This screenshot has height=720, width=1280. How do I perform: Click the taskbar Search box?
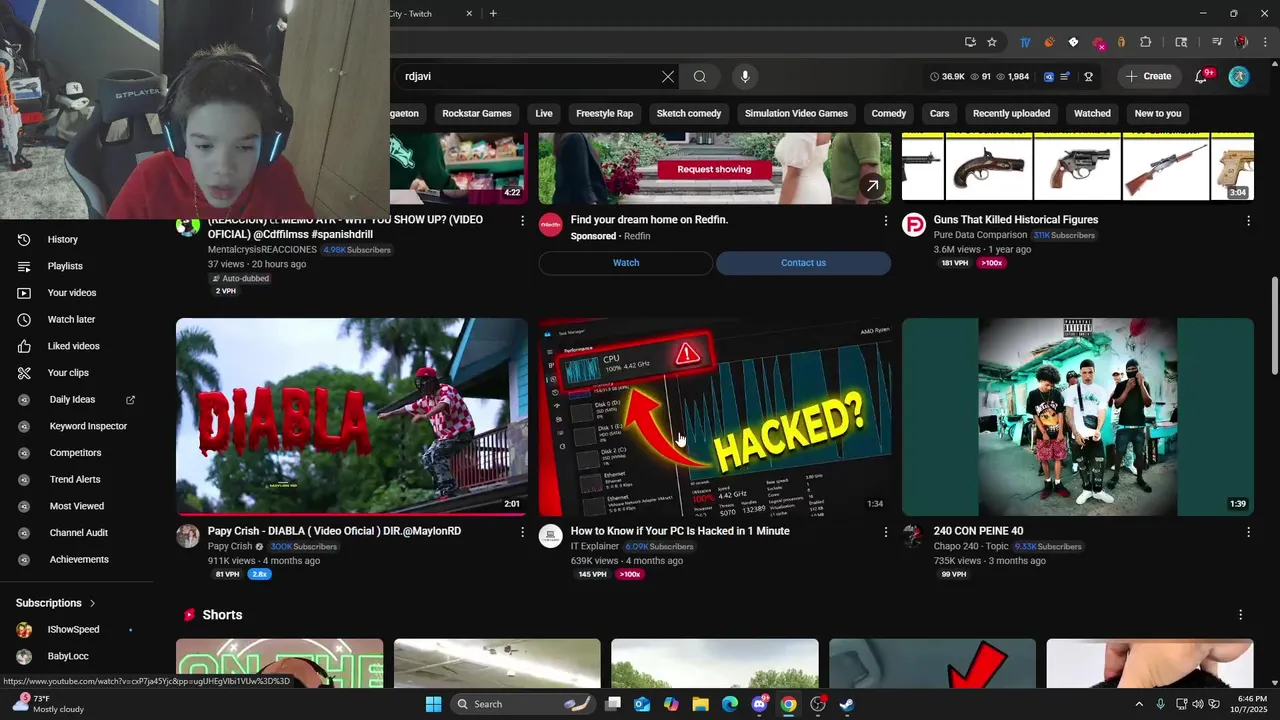tap(524, 704)
